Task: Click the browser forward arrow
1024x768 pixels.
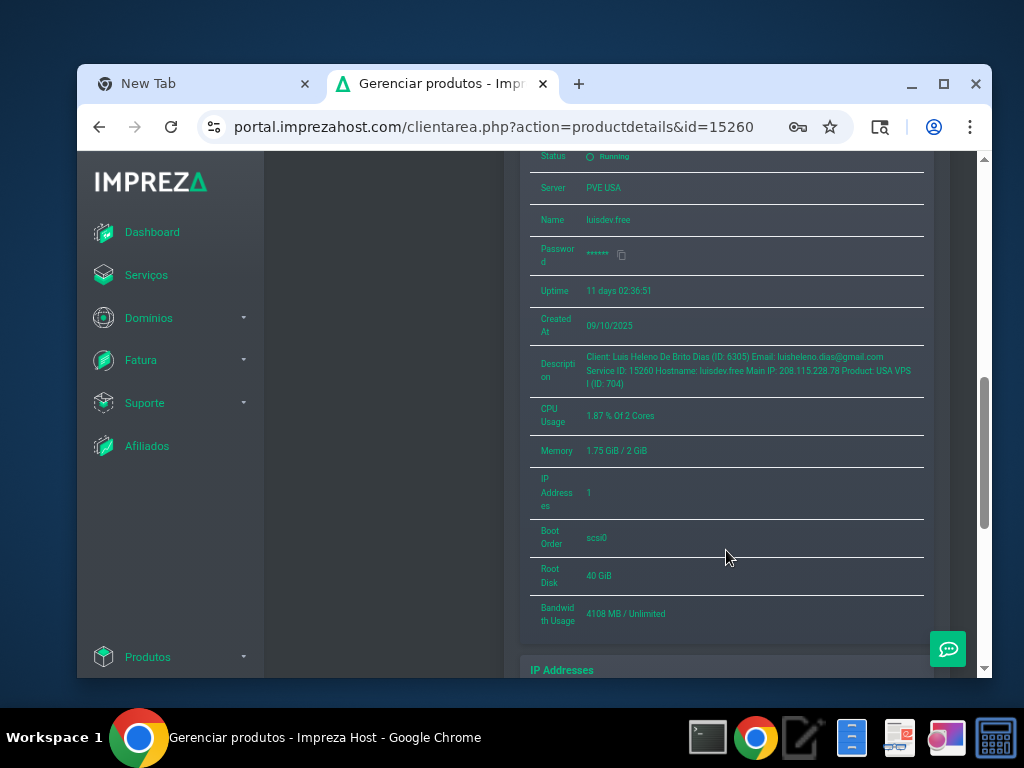Action: (135, 127)
